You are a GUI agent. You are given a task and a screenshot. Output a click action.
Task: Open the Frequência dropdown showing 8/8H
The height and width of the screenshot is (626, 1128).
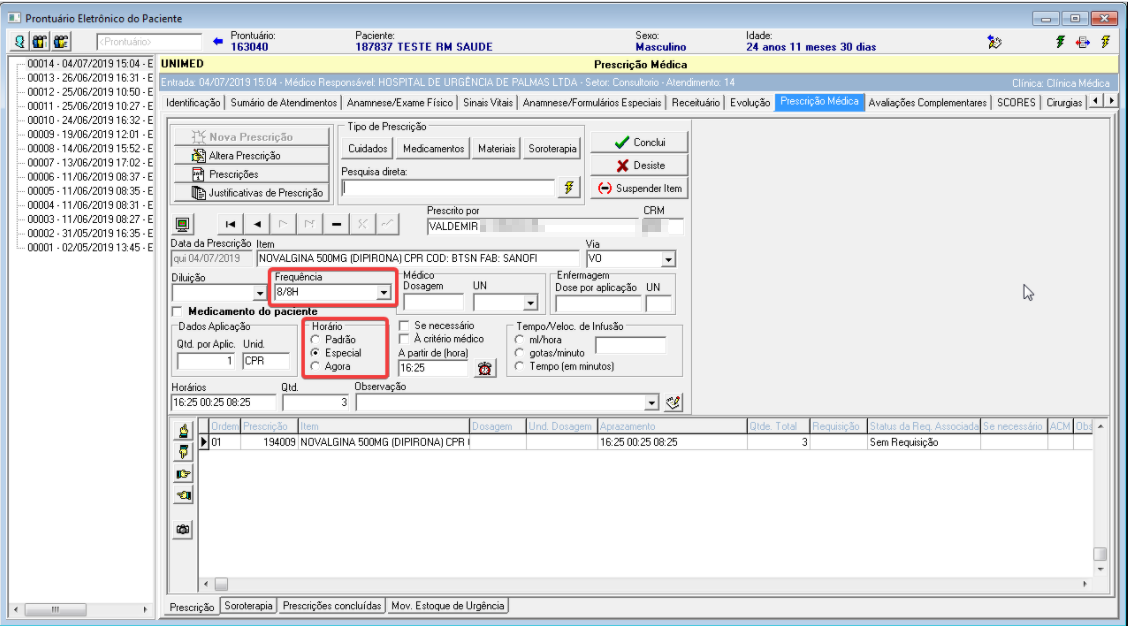pyautogui.click(x=383, y=292)
